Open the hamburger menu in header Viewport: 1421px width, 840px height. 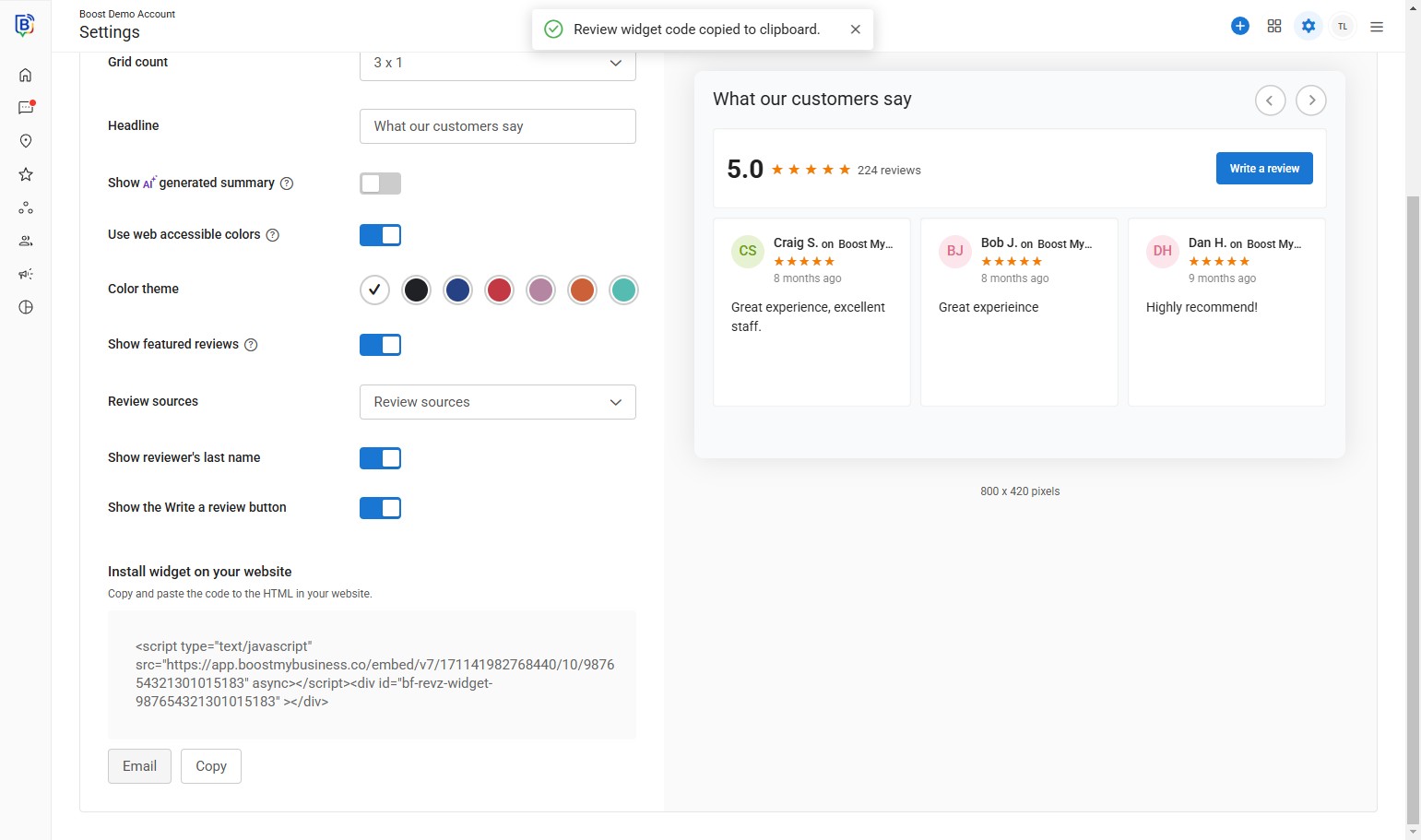(1377, 27)
